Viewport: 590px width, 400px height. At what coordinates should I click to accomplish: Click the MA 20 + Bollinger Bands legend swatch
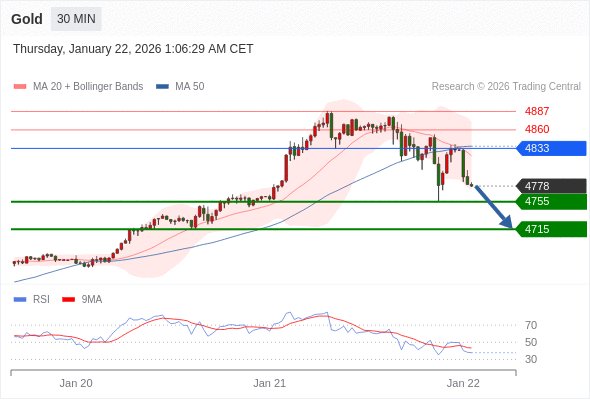point(20,87)
